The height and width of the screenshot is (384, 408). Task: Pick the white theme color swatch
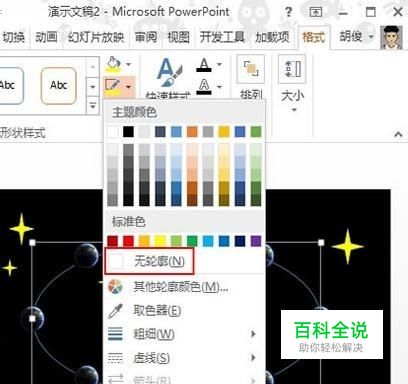(113, 132)
